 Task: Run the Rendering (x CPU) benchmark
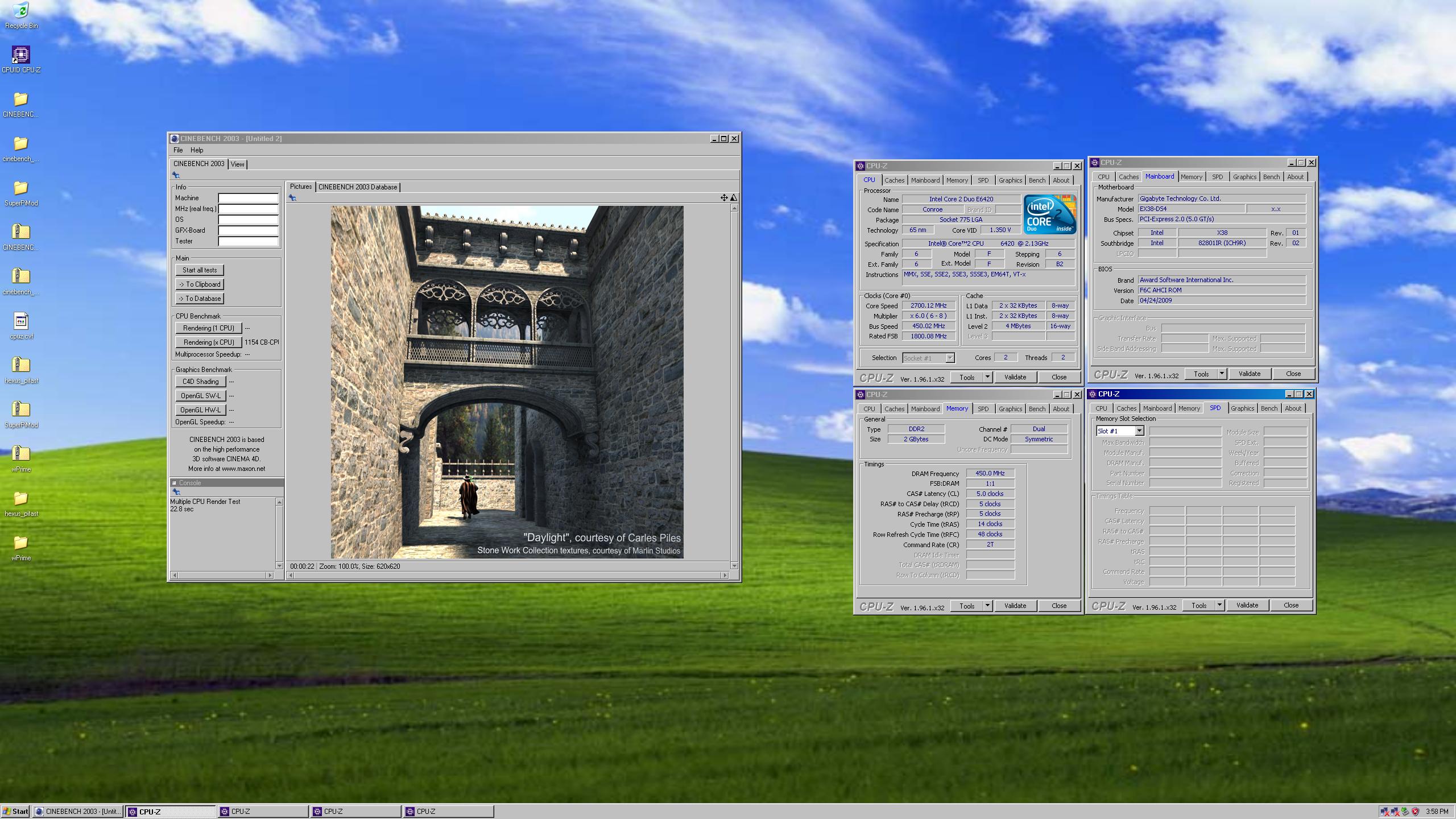coord(208,342)
